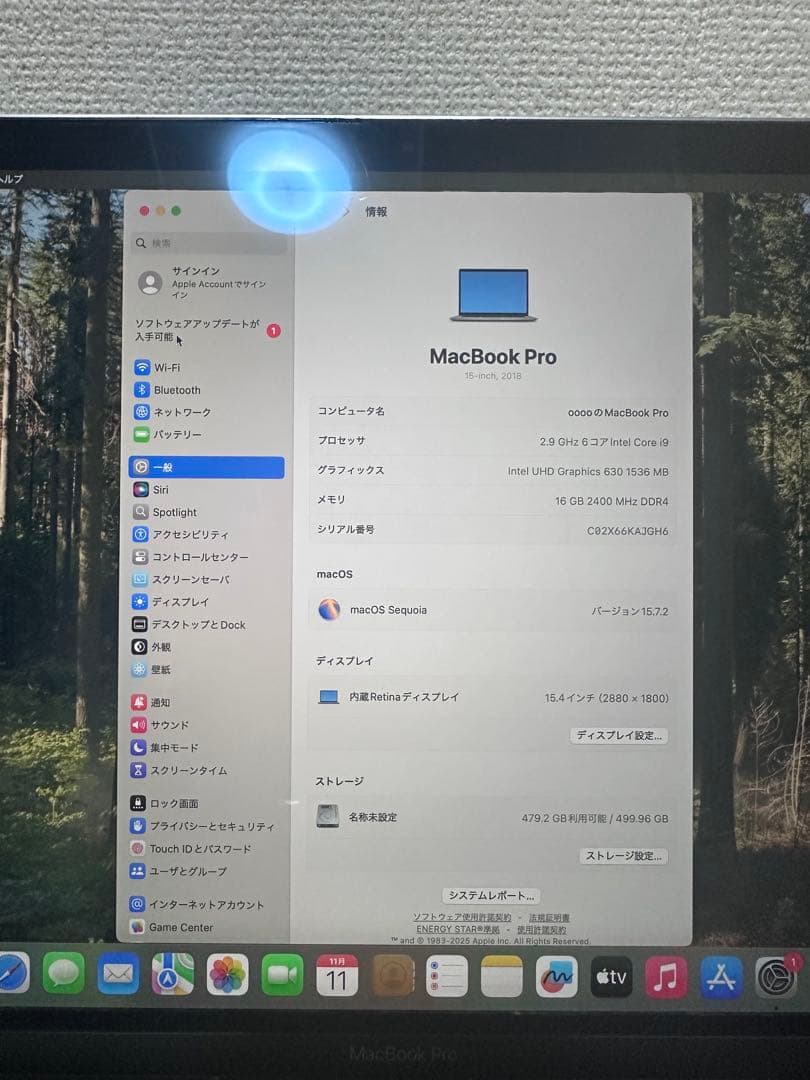Click the 名称未設定 storage row
This screenshot has height=1080, width=810.
(x=490, y=818)
